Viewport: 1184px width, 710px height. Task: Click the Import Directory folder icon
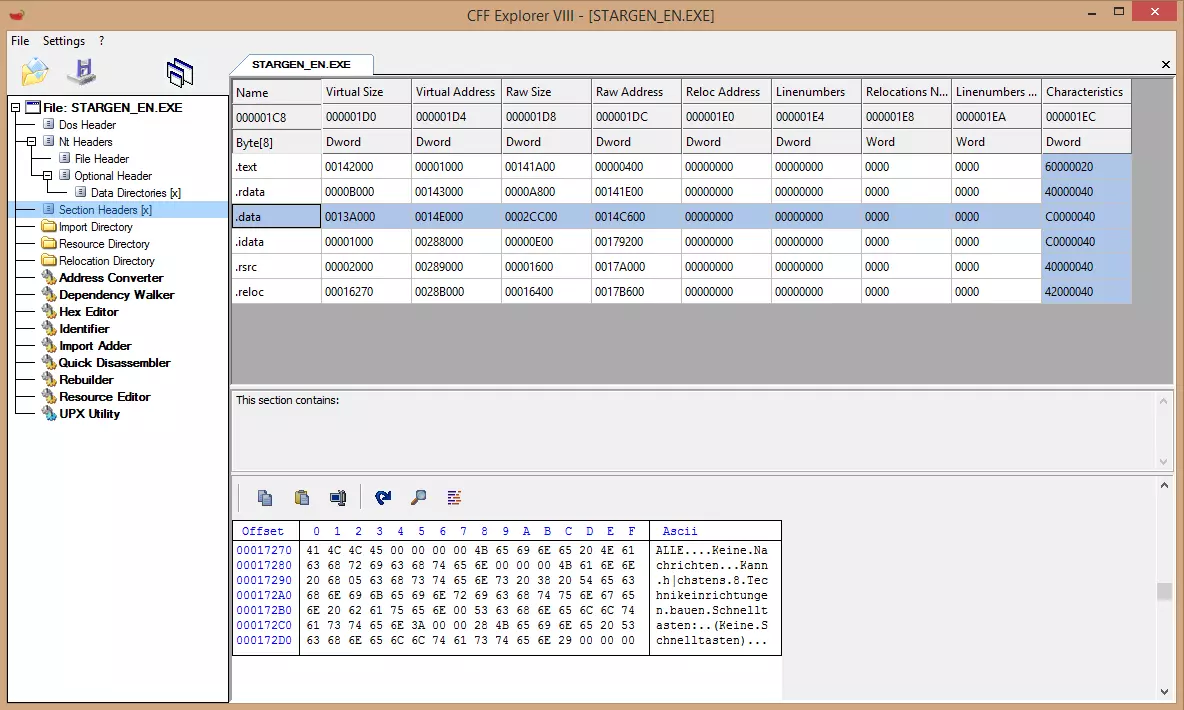[x=49, y=227]
